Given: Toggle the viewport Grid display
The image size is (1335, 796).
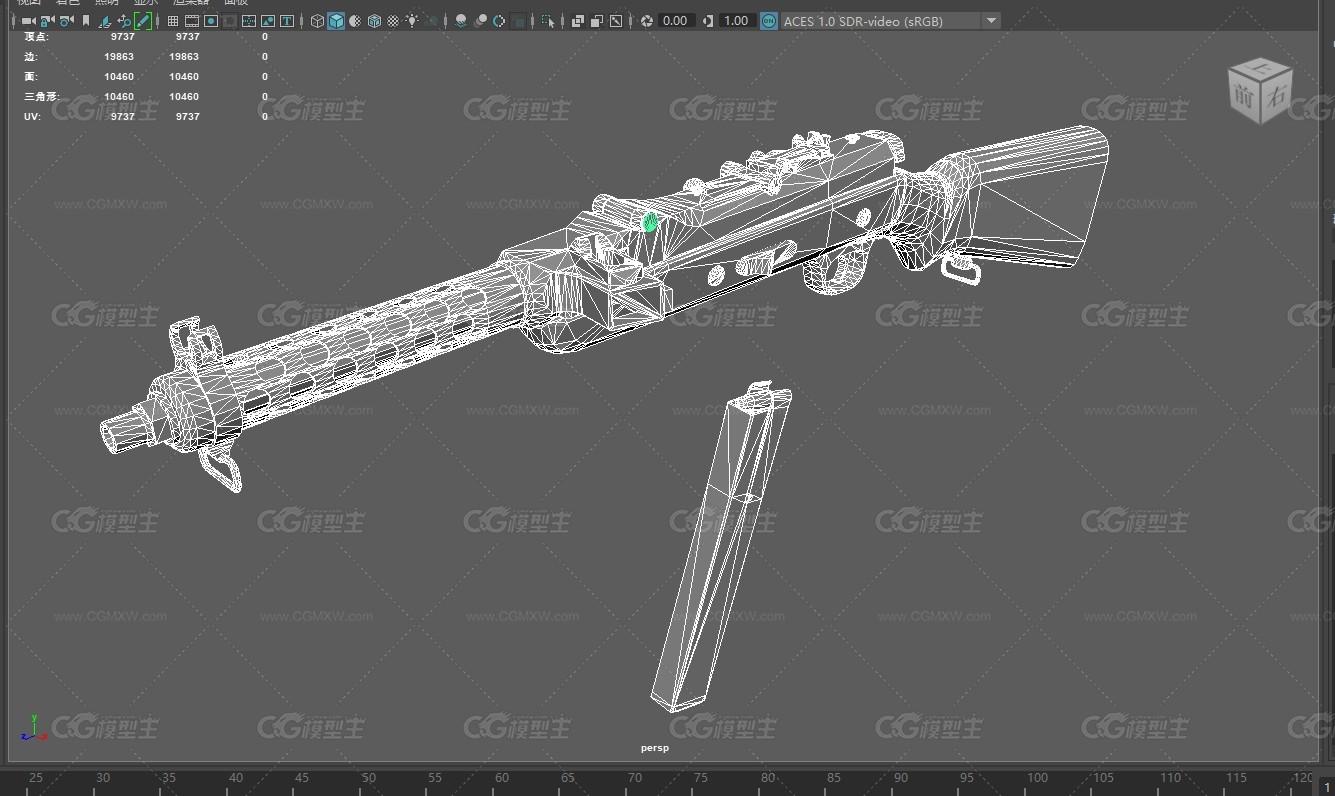Looking at the screenshot, I should (173, 20).
